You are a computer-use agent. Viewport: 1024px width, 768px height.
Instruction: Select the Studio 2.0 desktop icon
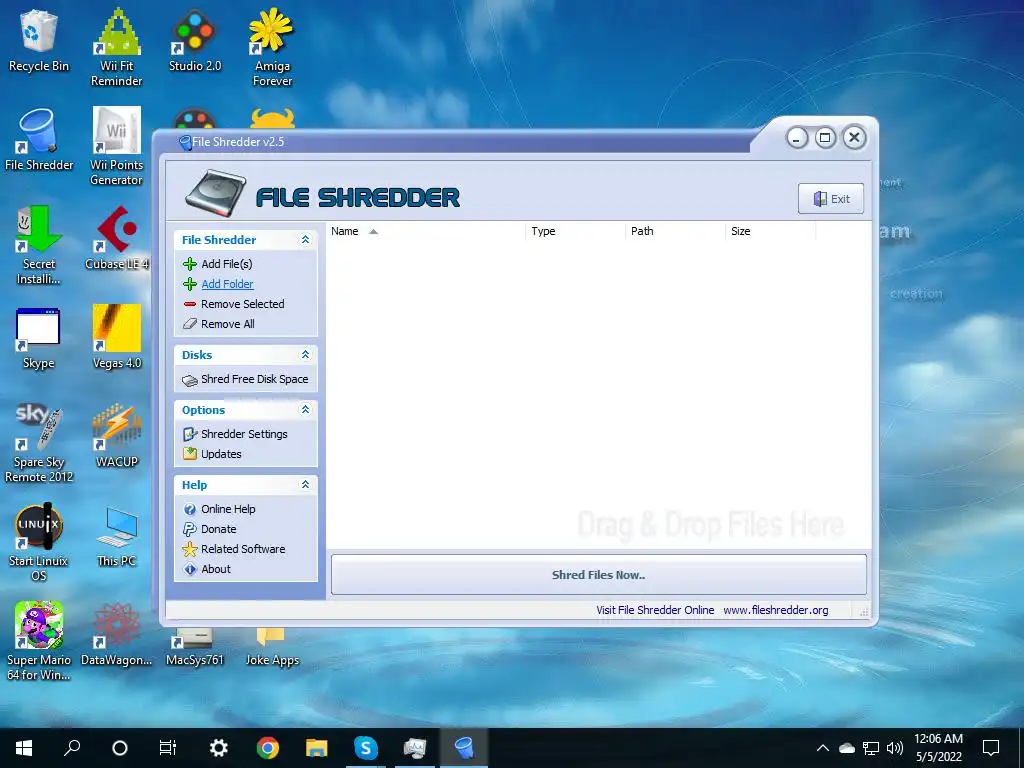[x=195, y=40]
